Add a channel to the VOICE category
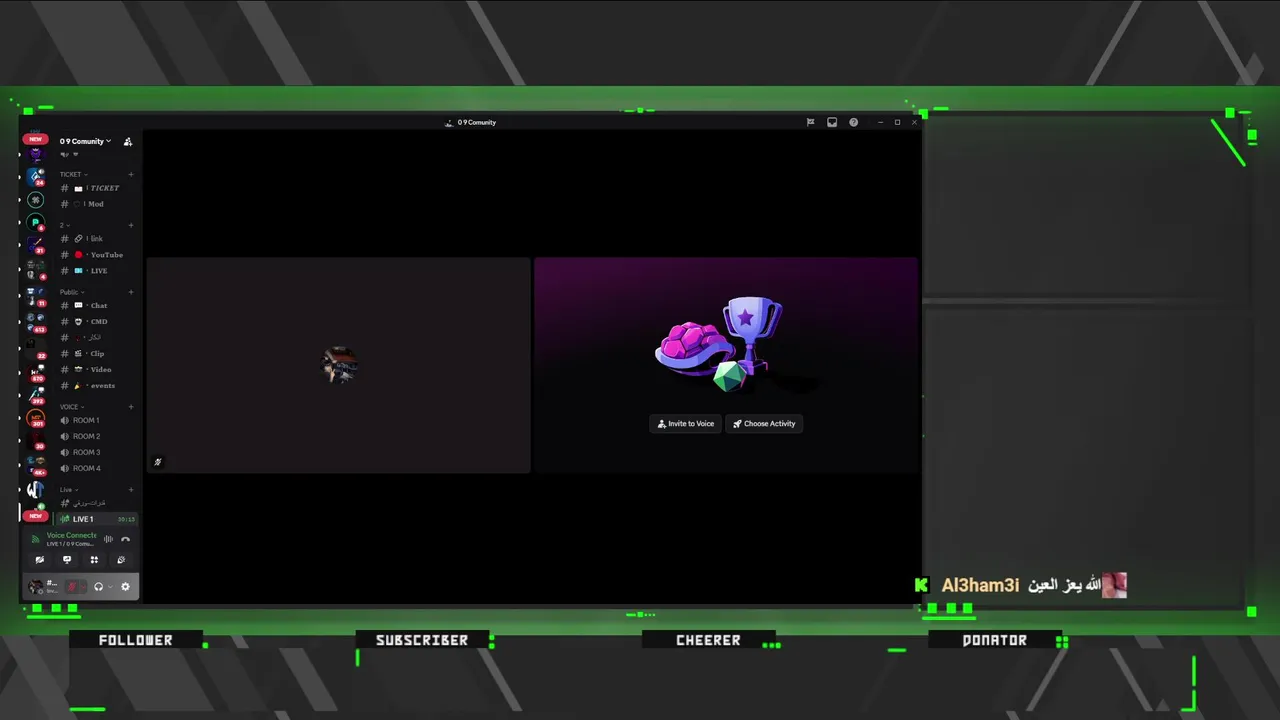Viewport: 1280px width, 720px height. click(131, 407)
